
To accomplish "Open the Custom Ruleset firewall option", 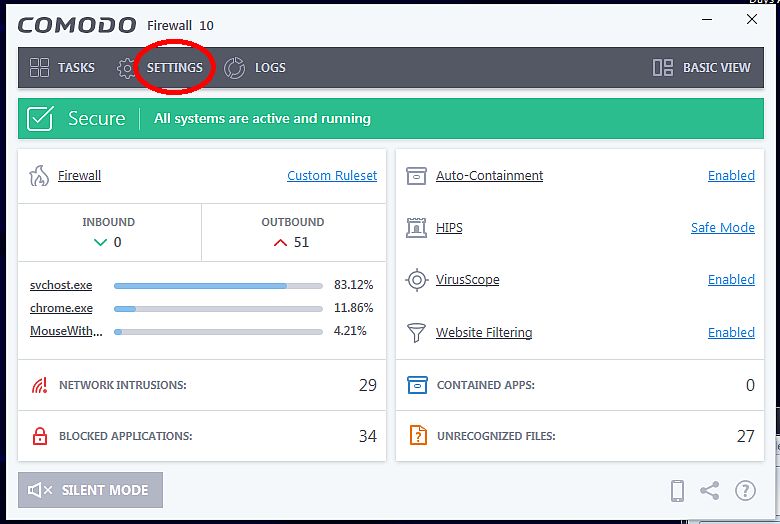I will 332,176.
